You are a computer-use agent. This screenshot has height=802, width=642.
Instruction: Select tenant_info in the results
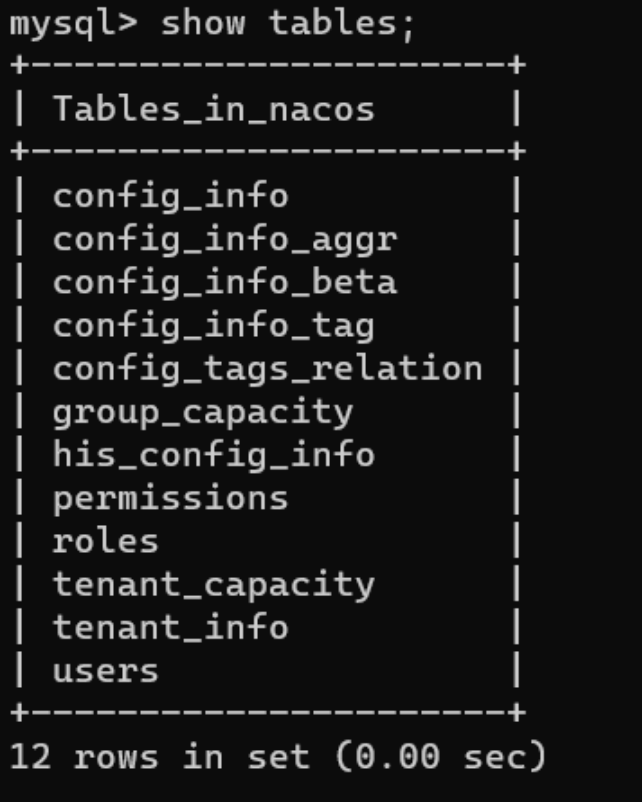[x=171, y=627]
